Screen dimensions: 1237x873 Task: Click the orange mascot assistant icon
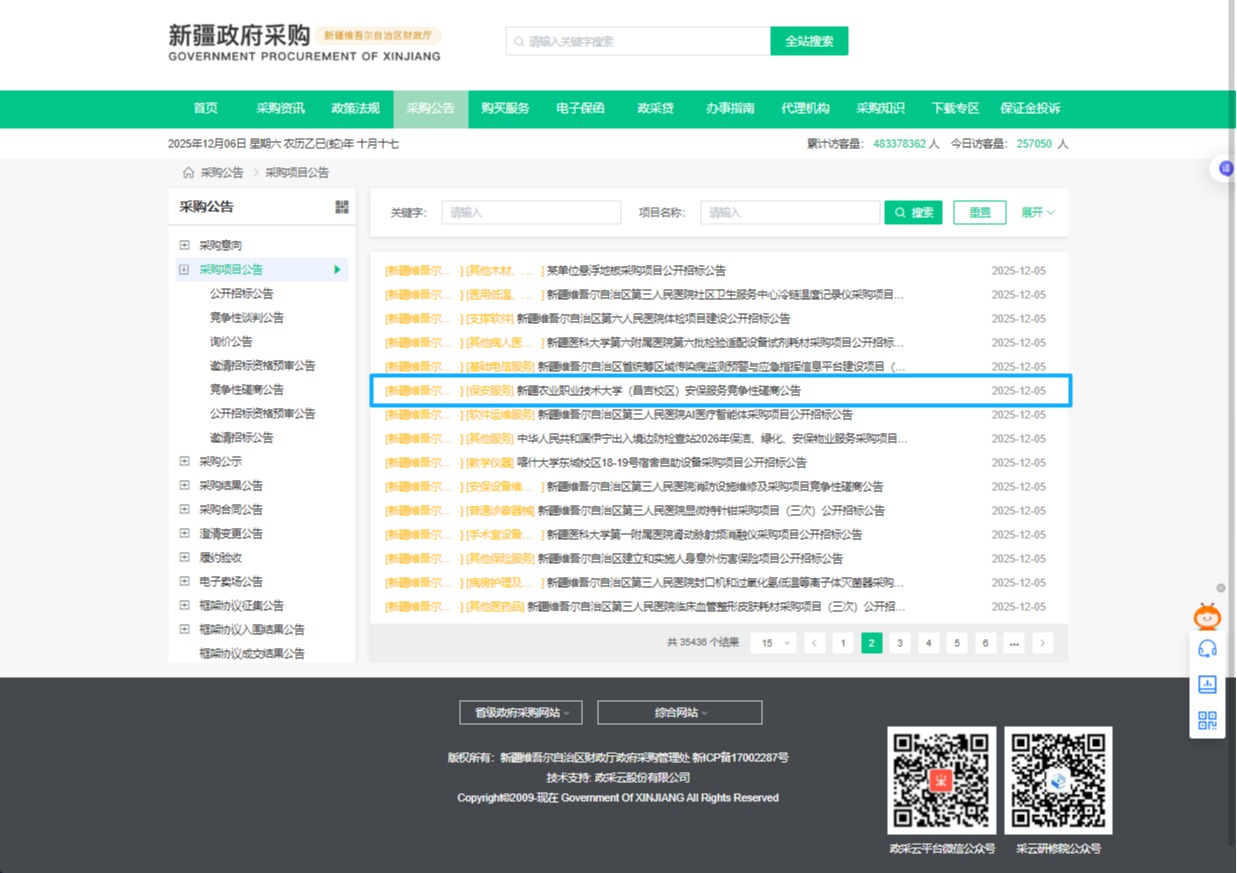1207,616
